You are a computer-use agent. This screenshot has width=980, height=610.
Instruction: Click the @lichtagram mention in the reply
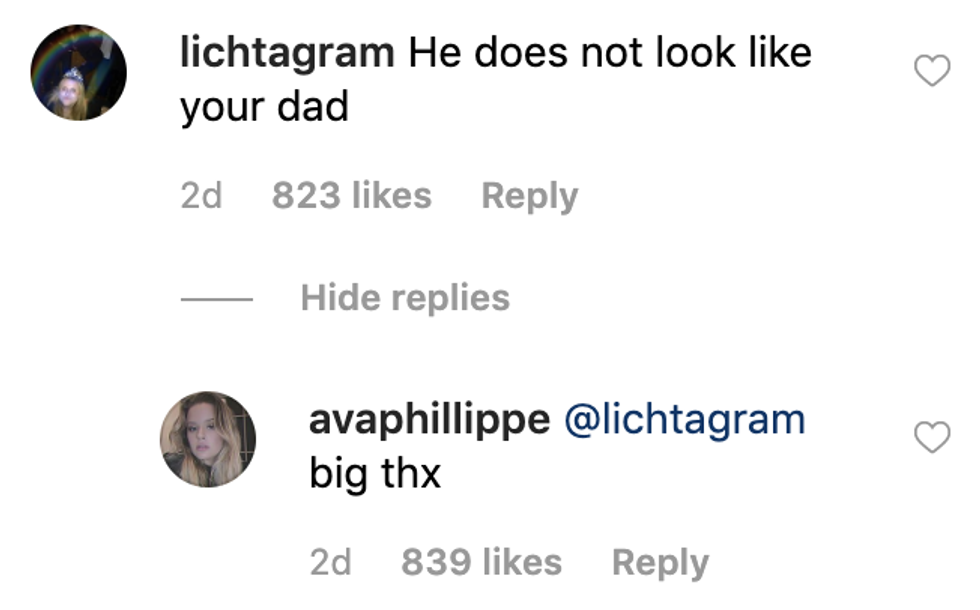[685, 419]
